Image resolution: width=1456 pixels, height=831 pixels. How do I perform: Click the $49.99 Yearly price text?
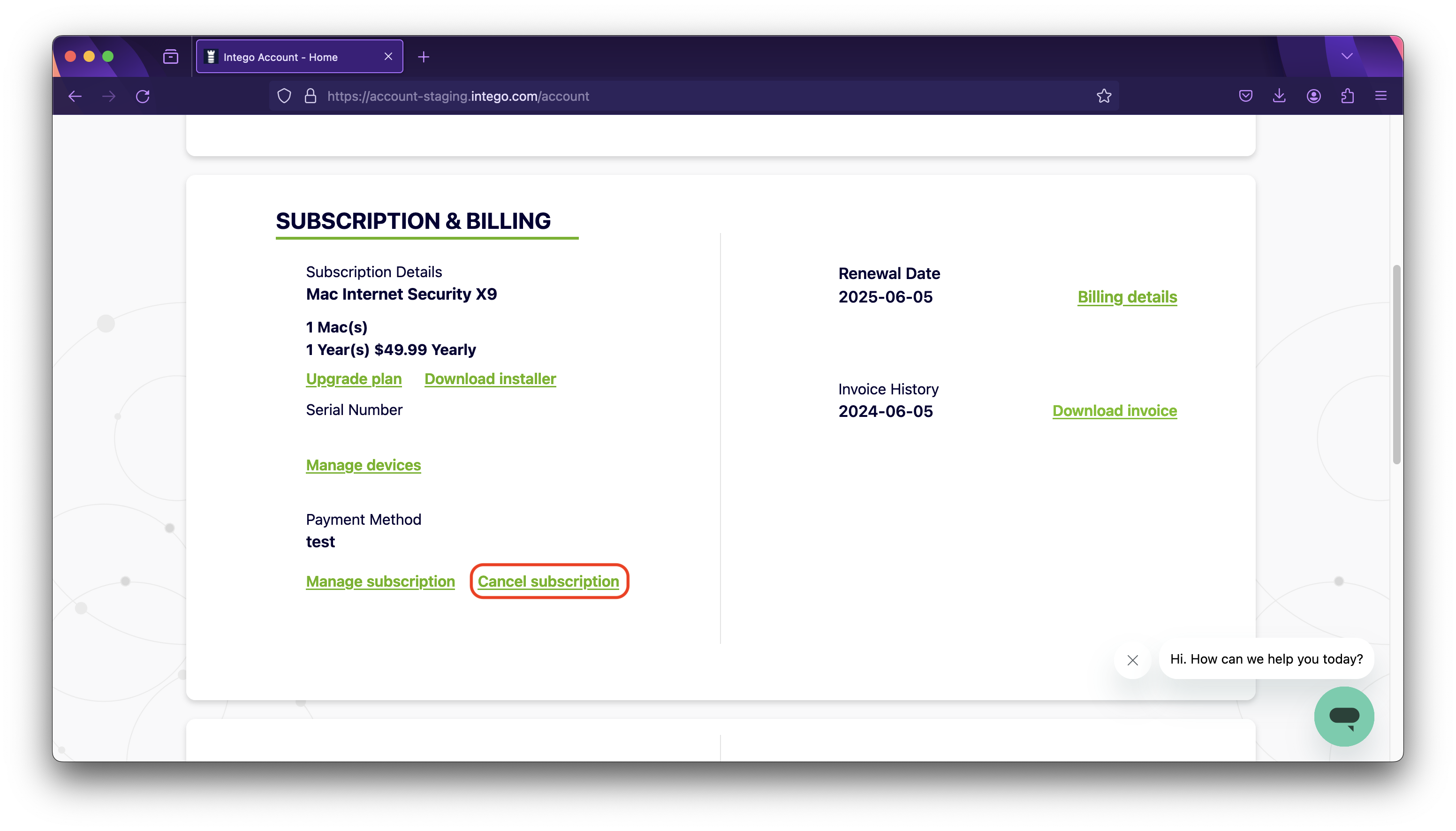425,350
